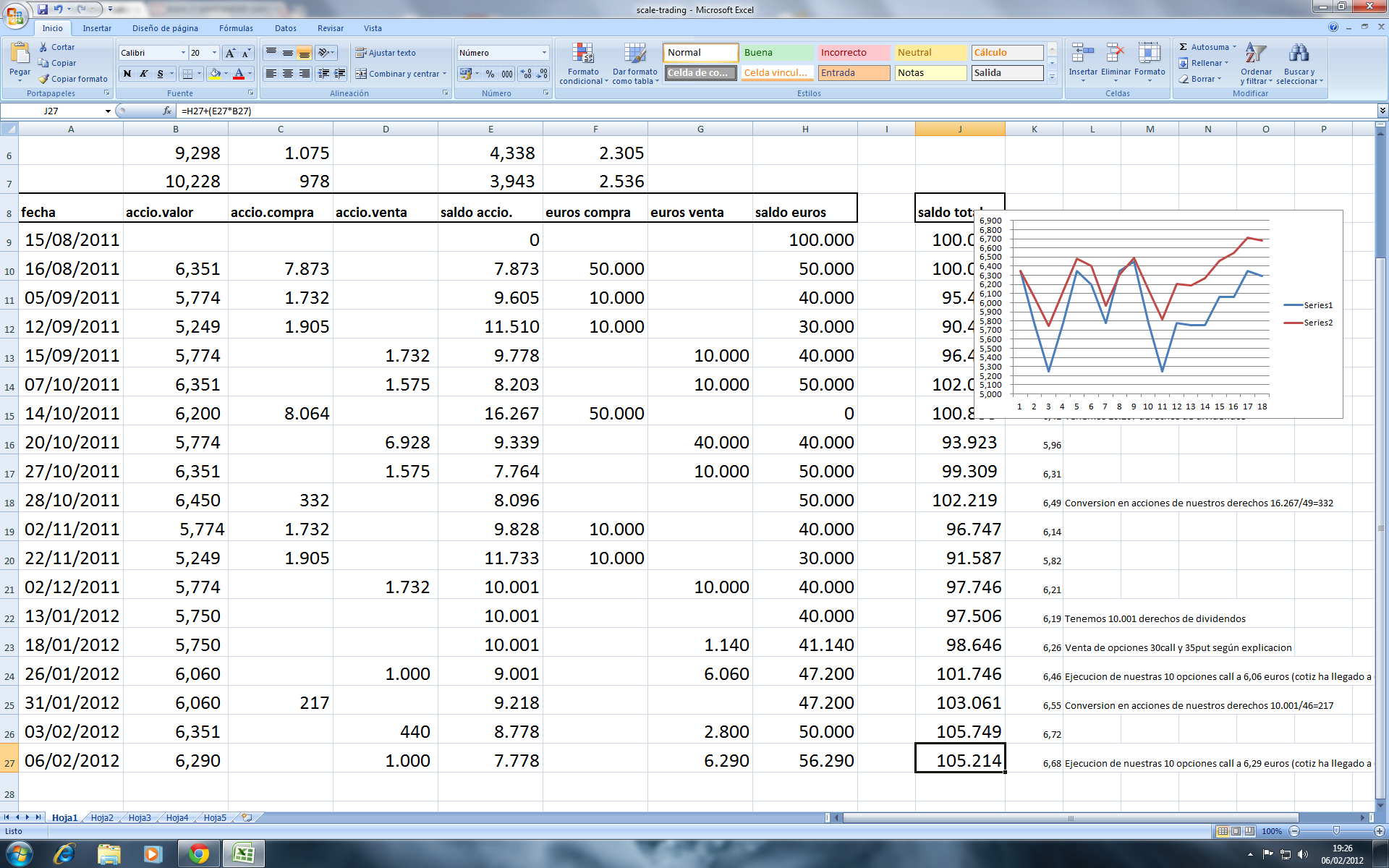Viewport: 1389px width, 868px height.
Task: Switch to the Fórmulas ribbon tab
Action: pos(236,28)
